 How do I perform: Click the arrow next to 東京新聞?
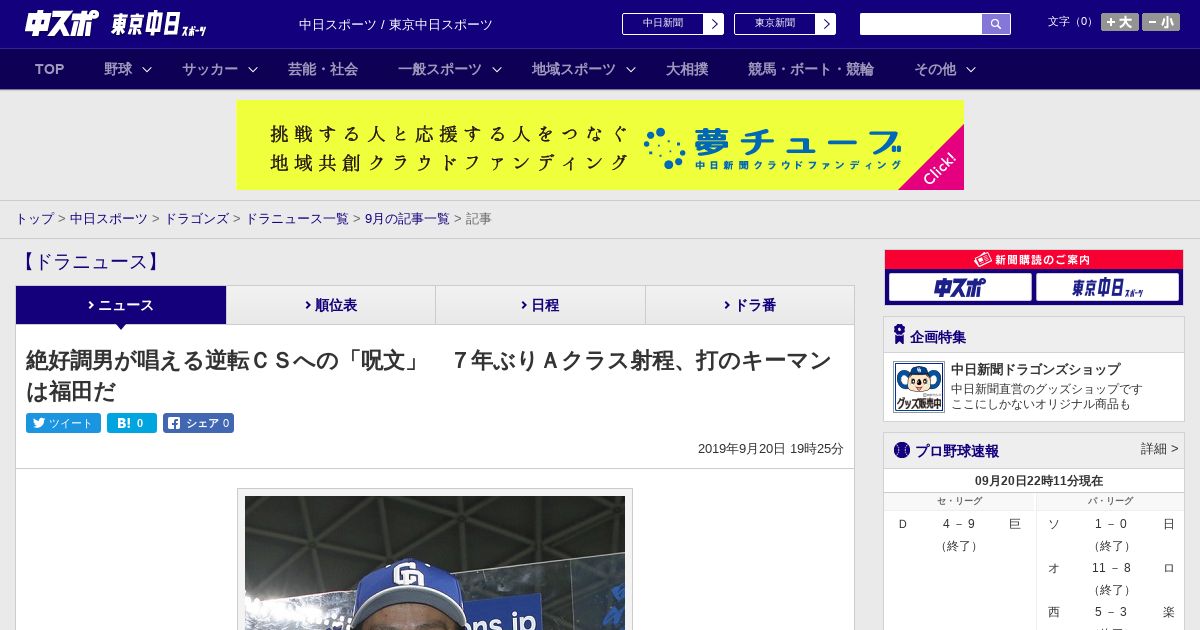tap(826, 24)
